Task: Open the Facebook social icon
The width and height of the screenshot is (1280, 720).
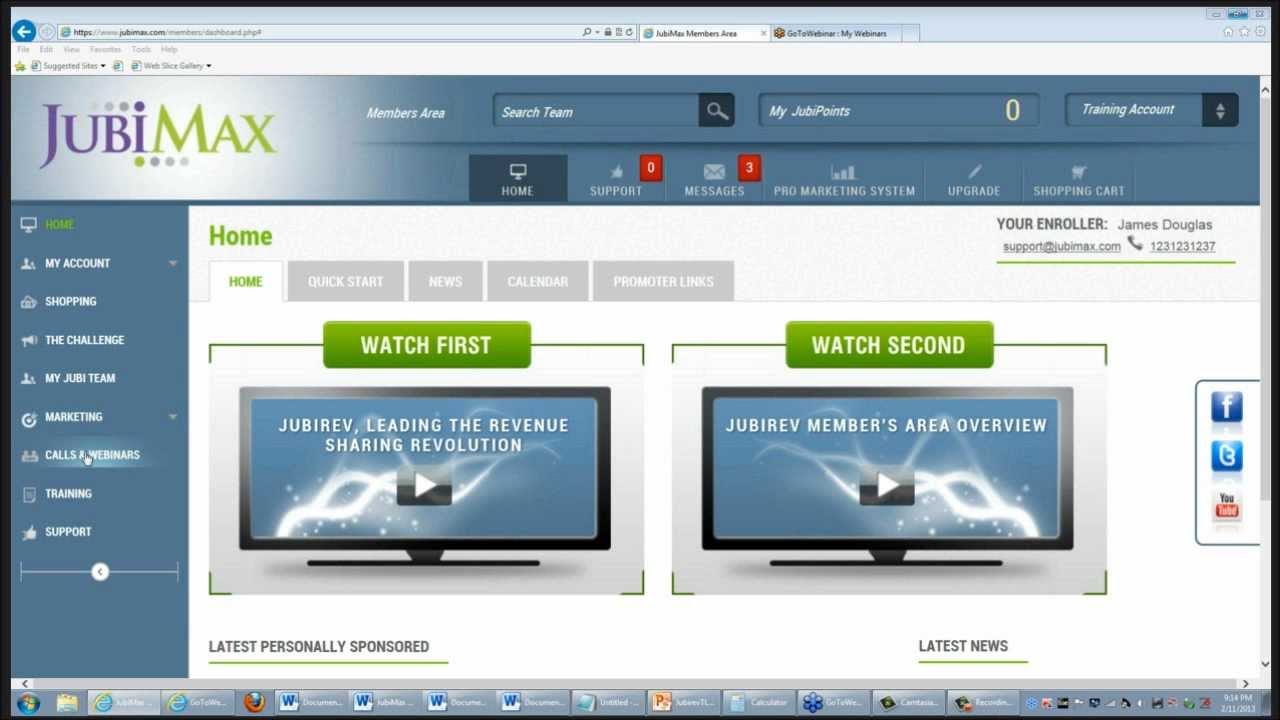Action: click(x=1227, y=408)
